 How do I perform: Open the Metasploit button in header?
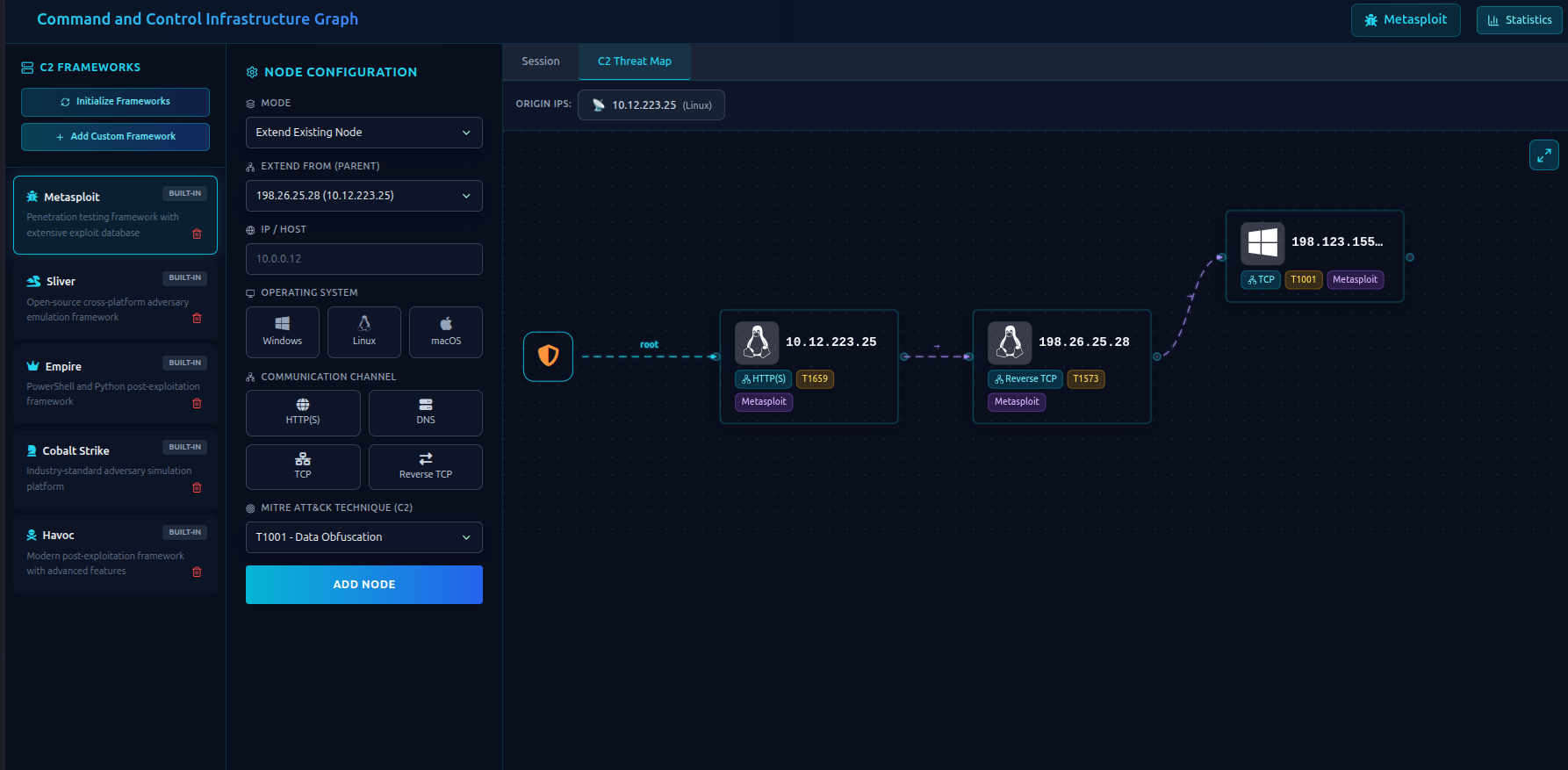coord(1406,19)
